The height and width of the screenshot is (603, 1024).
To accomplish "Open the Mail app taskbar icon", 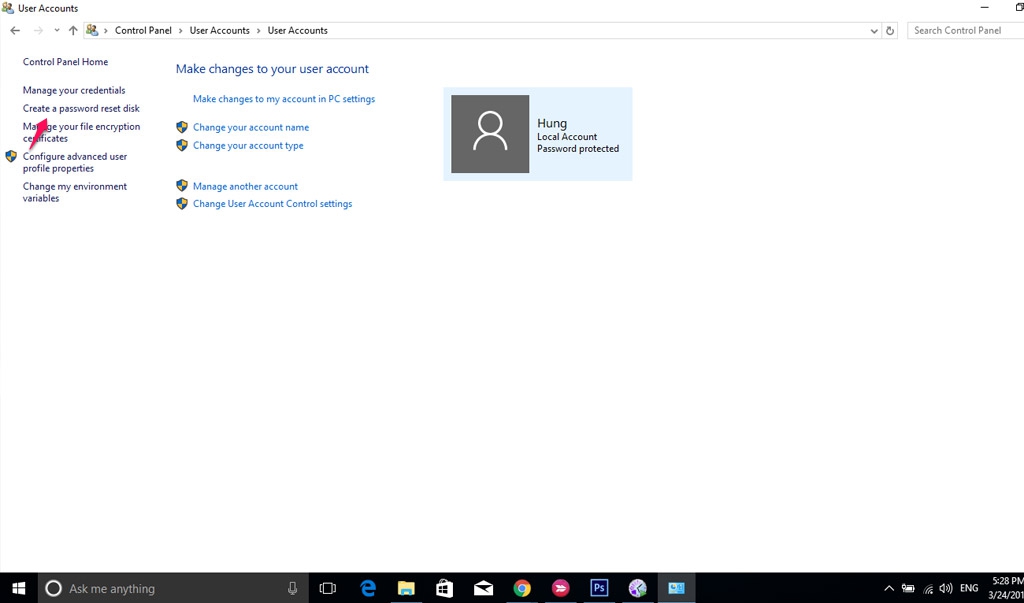I will pos(483,588).
